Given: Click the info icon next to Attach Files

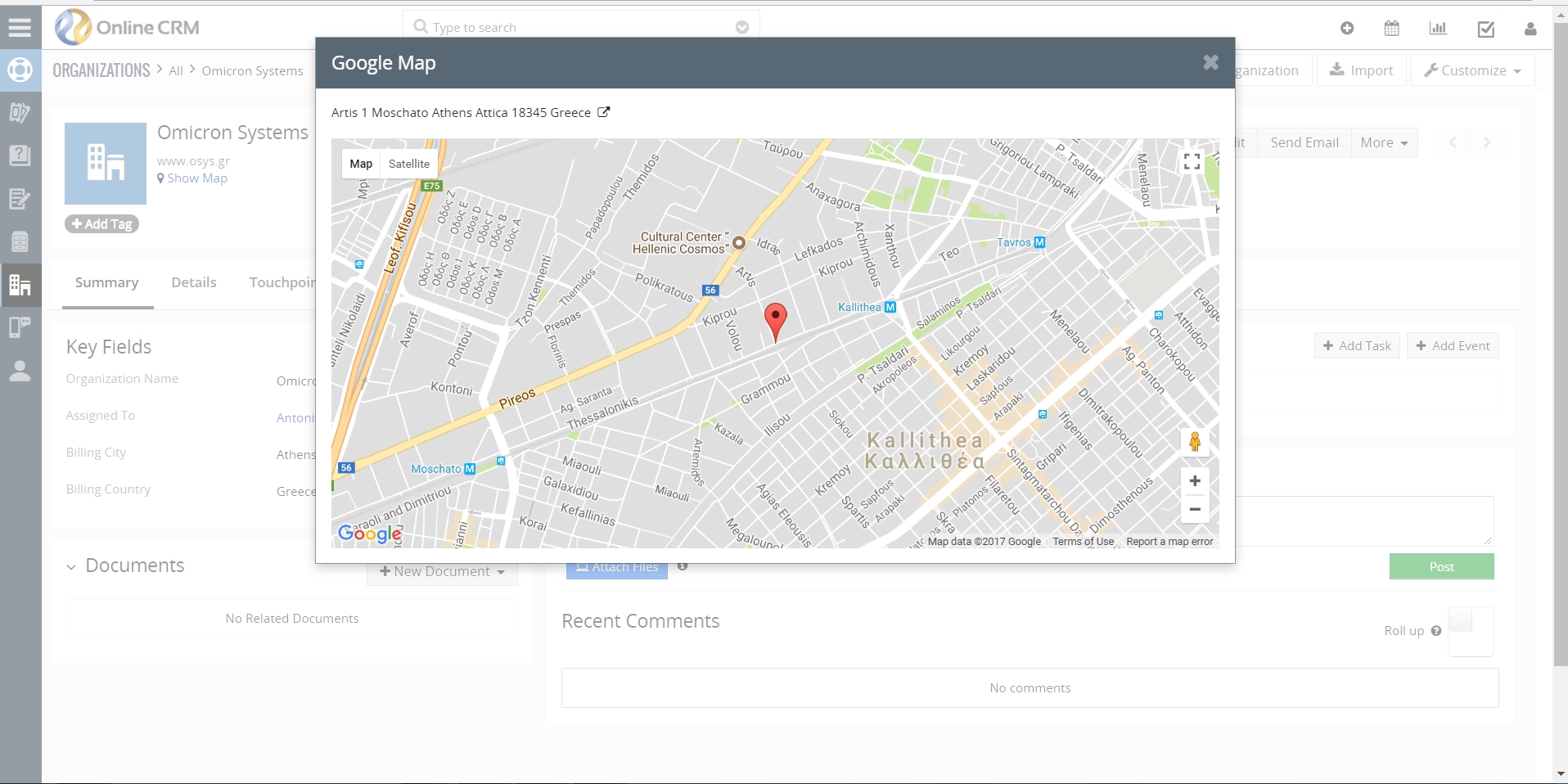Looking at the screenshot, I should tap(683, 566).
